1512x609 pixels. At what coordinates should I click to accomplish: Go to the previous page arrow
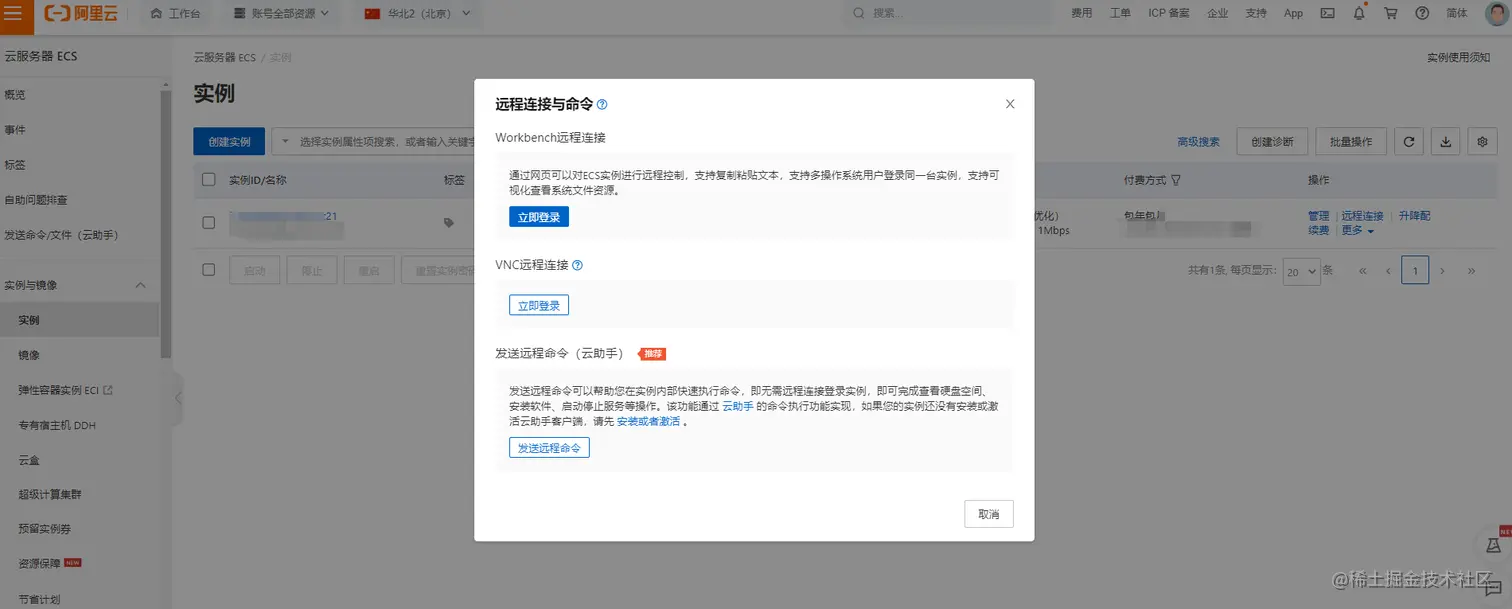(1388, 271)
